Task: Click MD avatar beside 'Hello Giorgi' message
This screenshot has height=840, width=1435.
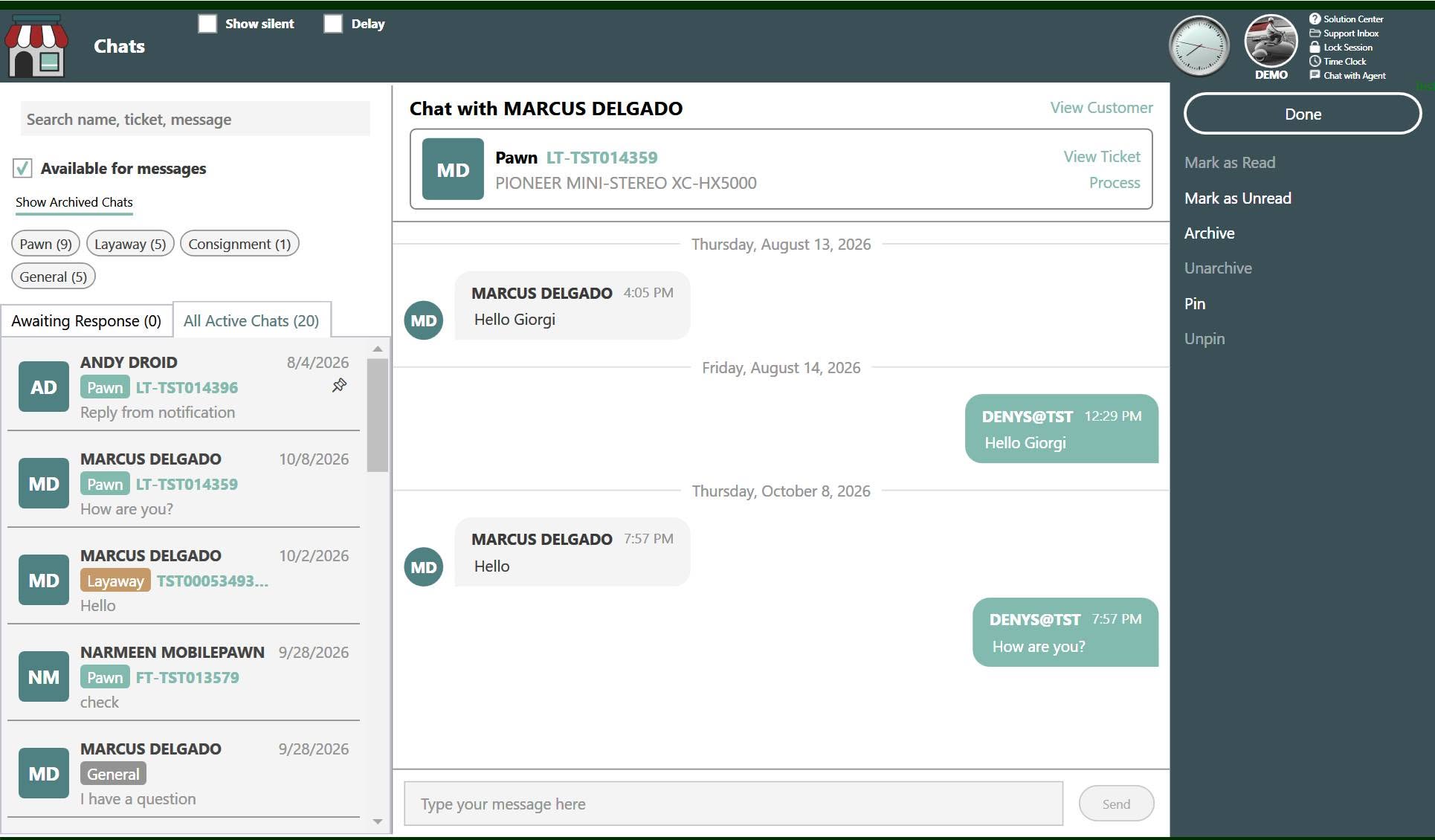Action: click(424, 320)
